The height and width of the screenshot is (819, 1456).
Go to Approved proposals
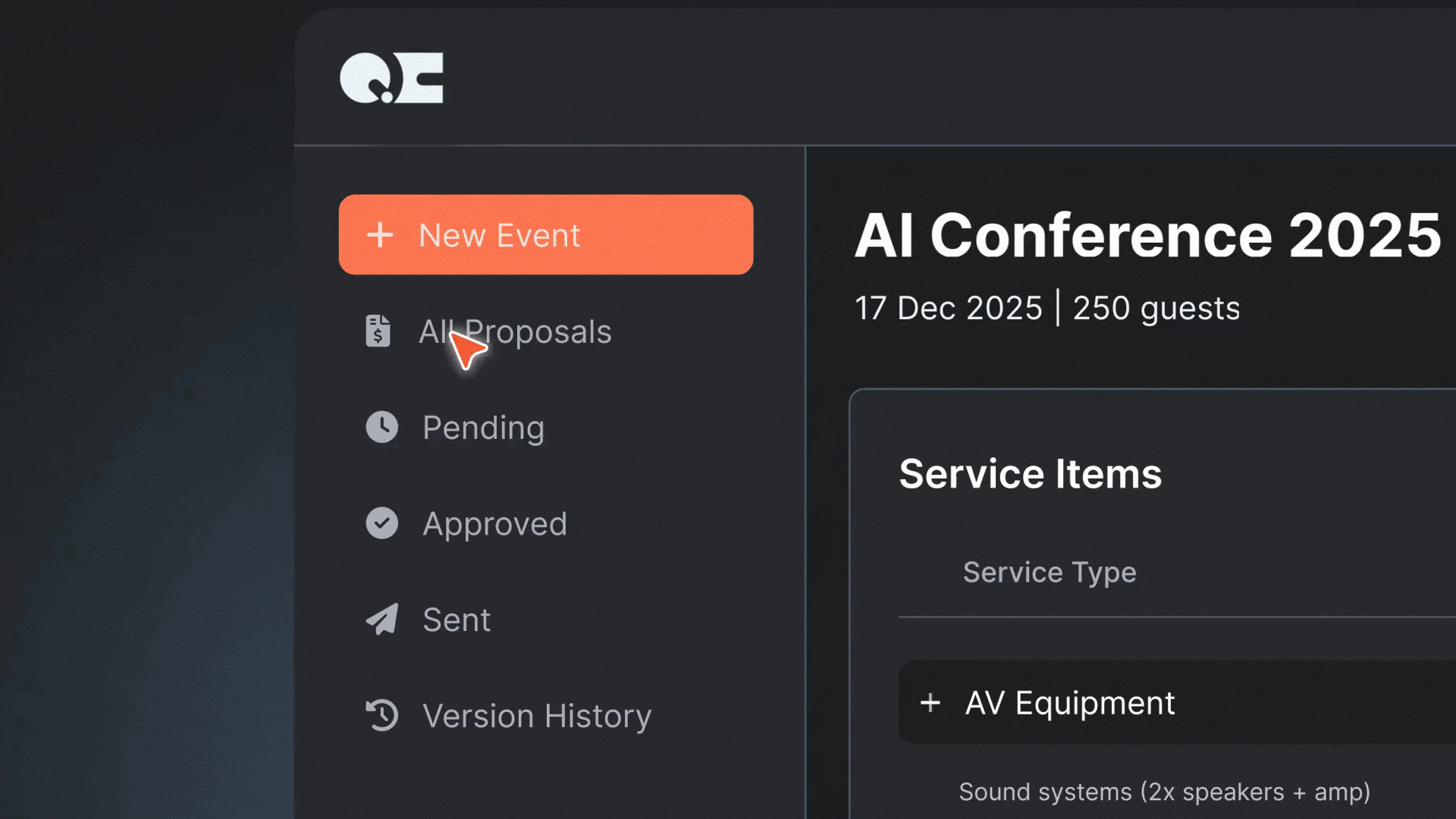tap(494, 524)
